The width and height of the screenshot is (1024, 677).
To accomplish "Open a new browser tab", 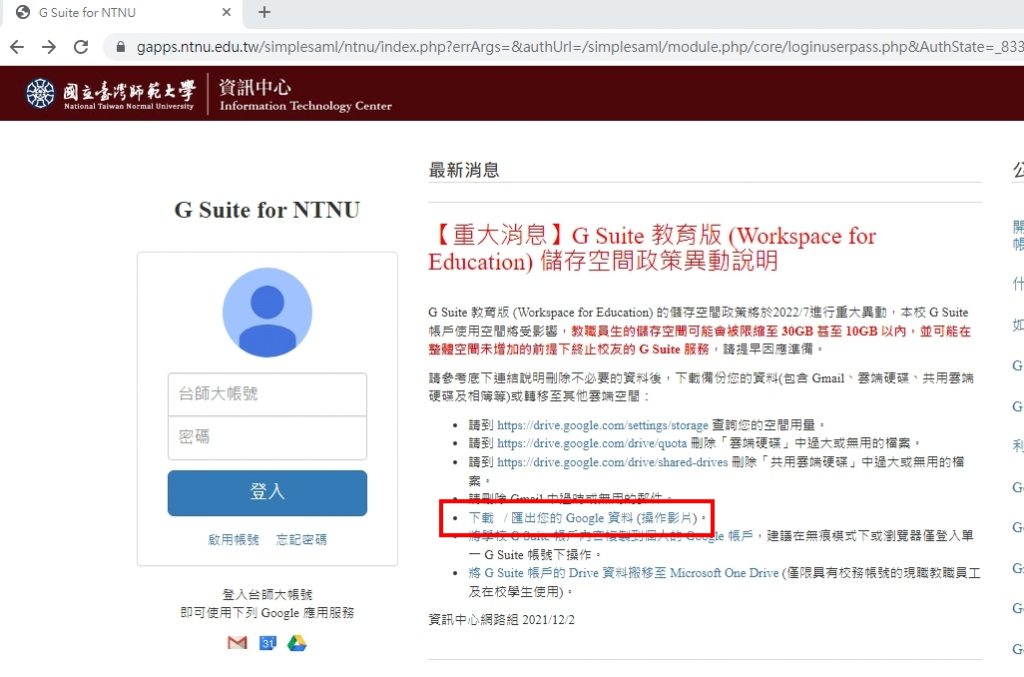I will [264, 12].
